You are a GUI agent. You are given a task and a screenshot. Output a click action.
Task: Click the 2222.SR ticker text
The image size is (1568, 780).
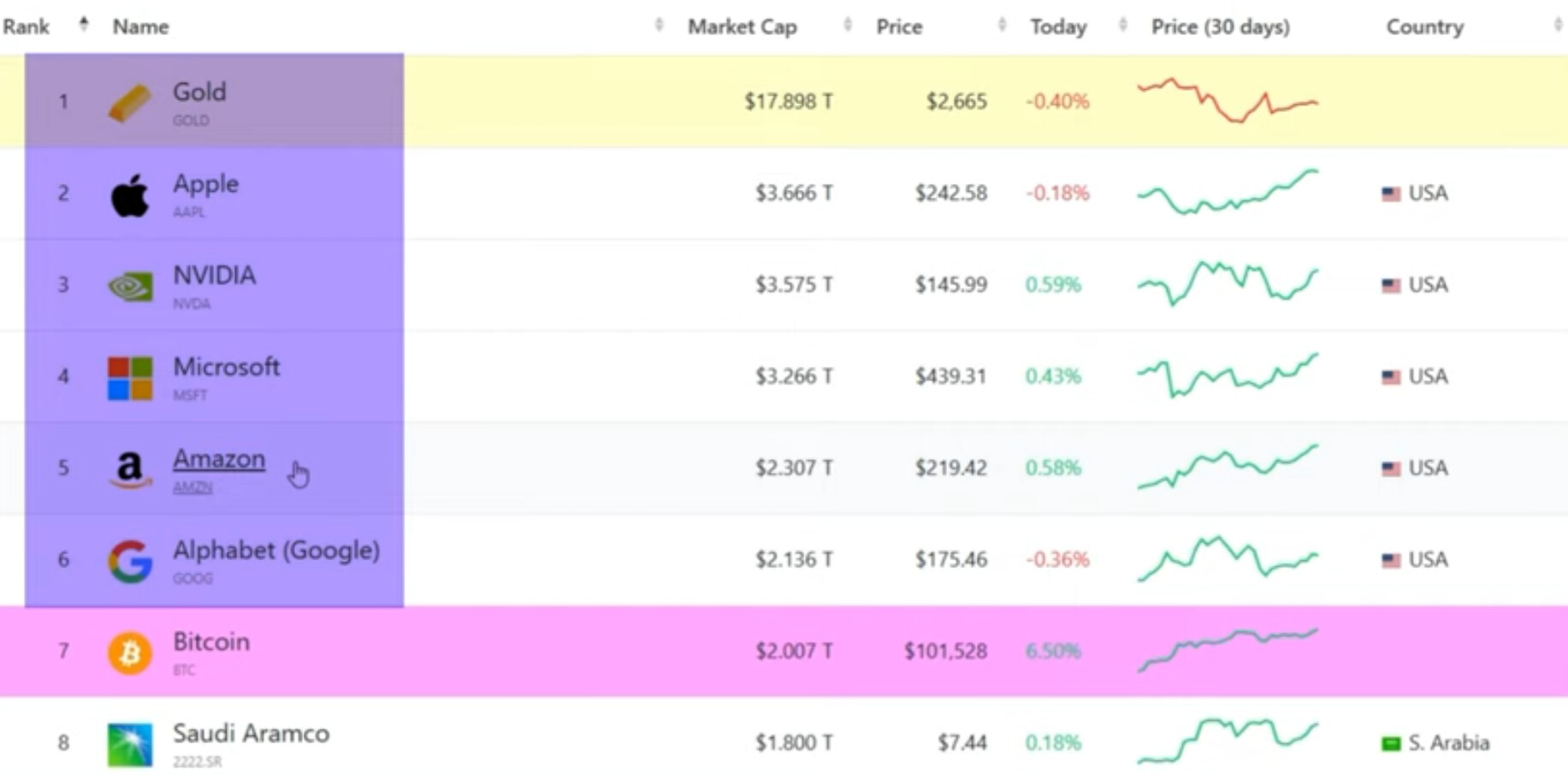click(197, 761)
